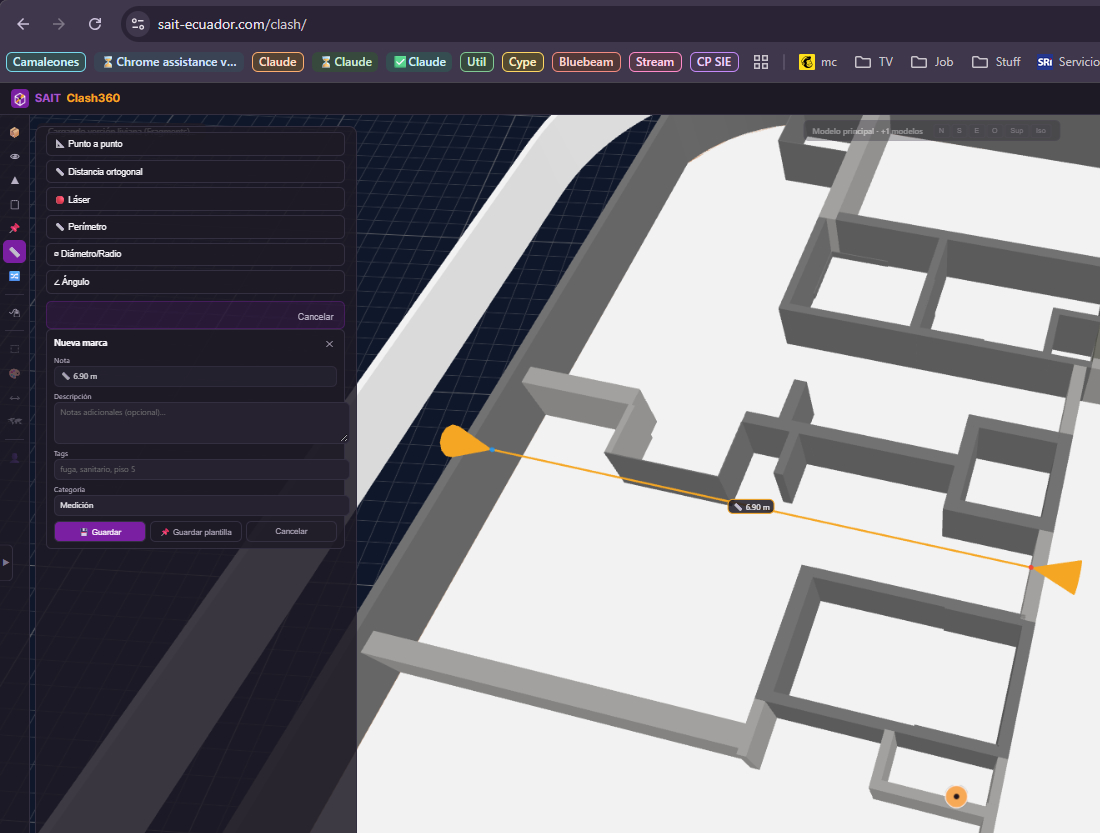Click the clipboard square icon in sidebar
This screenshot has height=833, width=1100.
point(14,204)
